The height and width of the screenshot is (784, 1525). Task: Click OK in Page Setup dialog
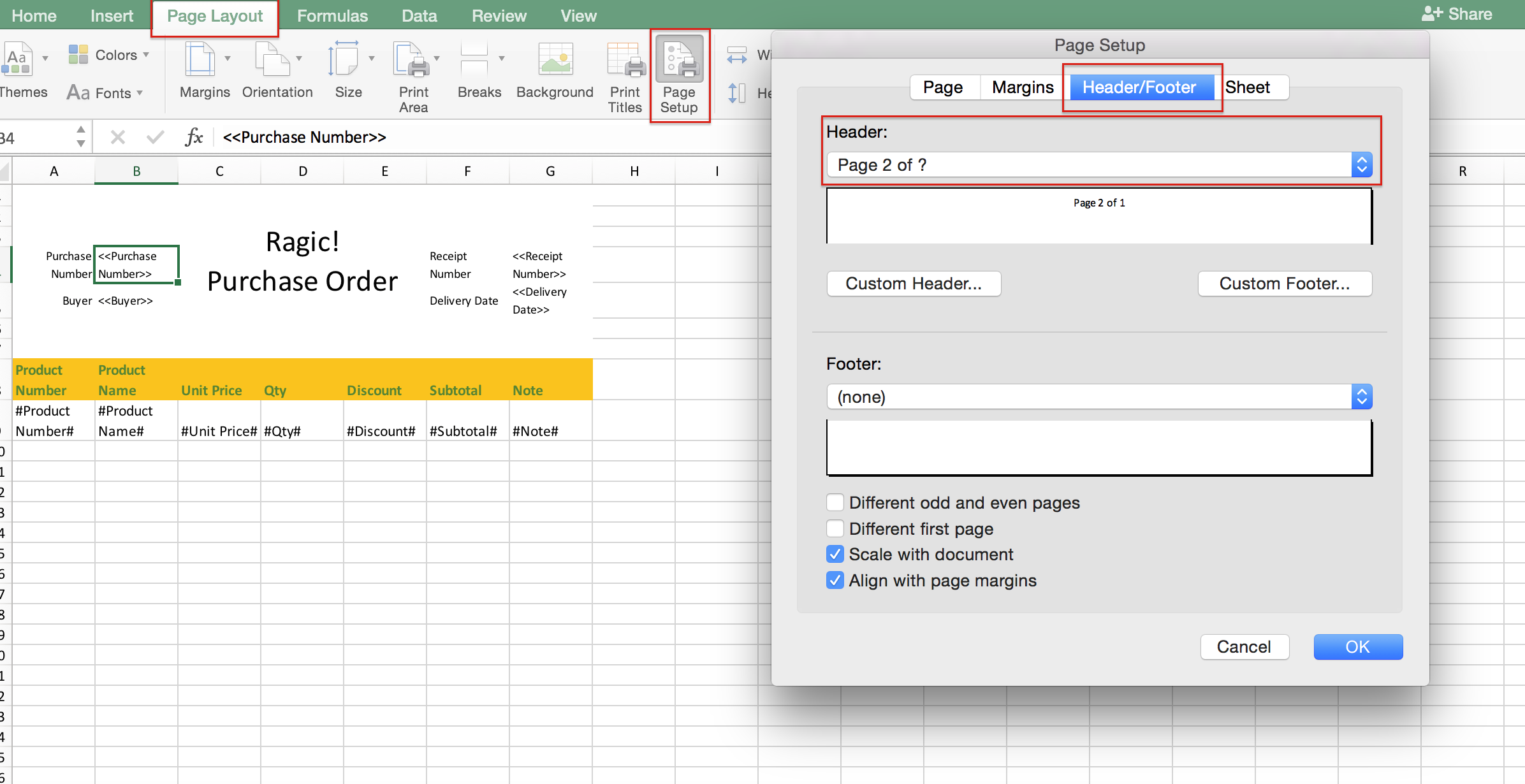point(1358,646)
